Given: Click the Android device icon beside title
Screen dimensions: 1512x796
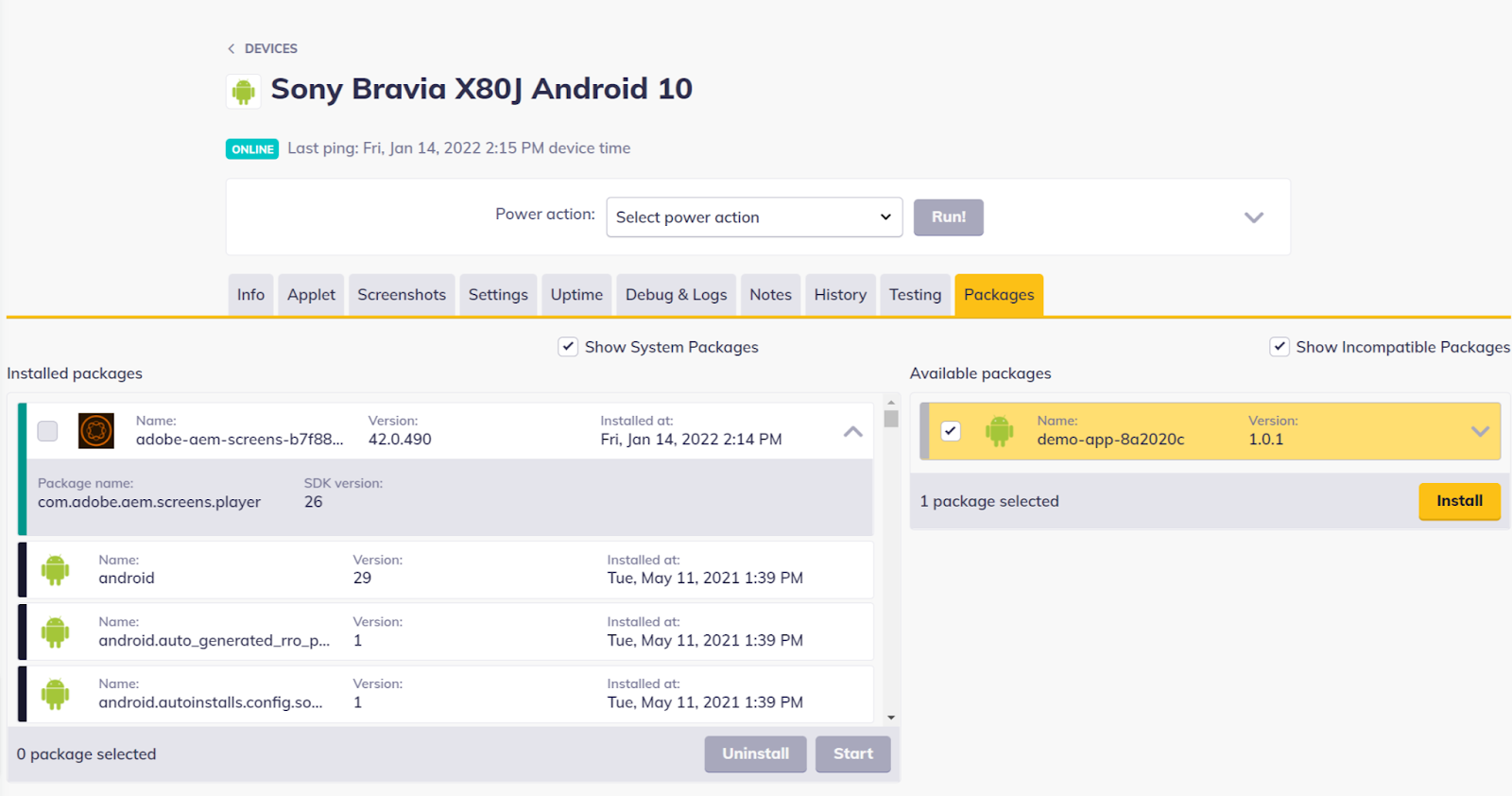Looking at the screenshot, I should [244, 91].
